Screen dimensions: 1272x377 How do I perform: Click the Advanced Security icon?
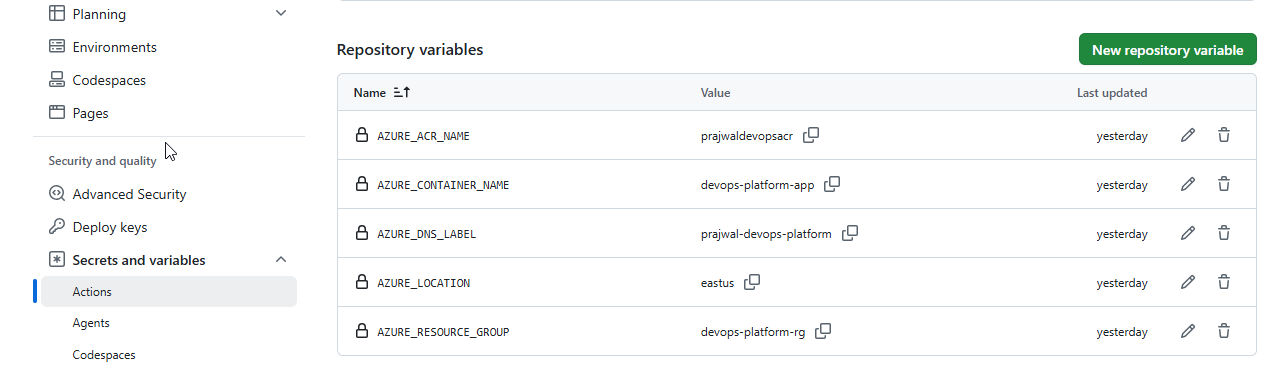pos(57,194)
